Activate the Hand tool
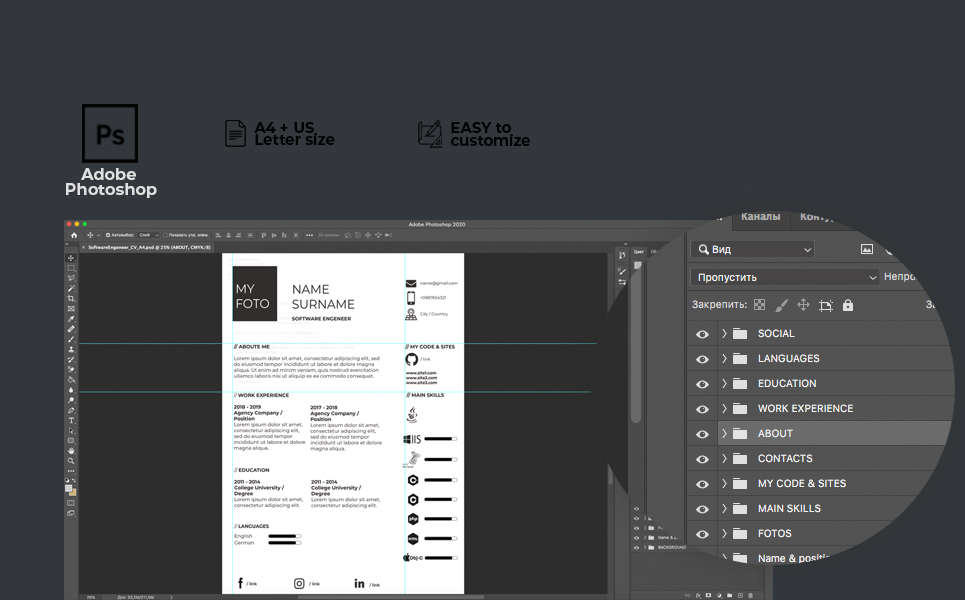 pyautogui.click(x=71, y=451)
